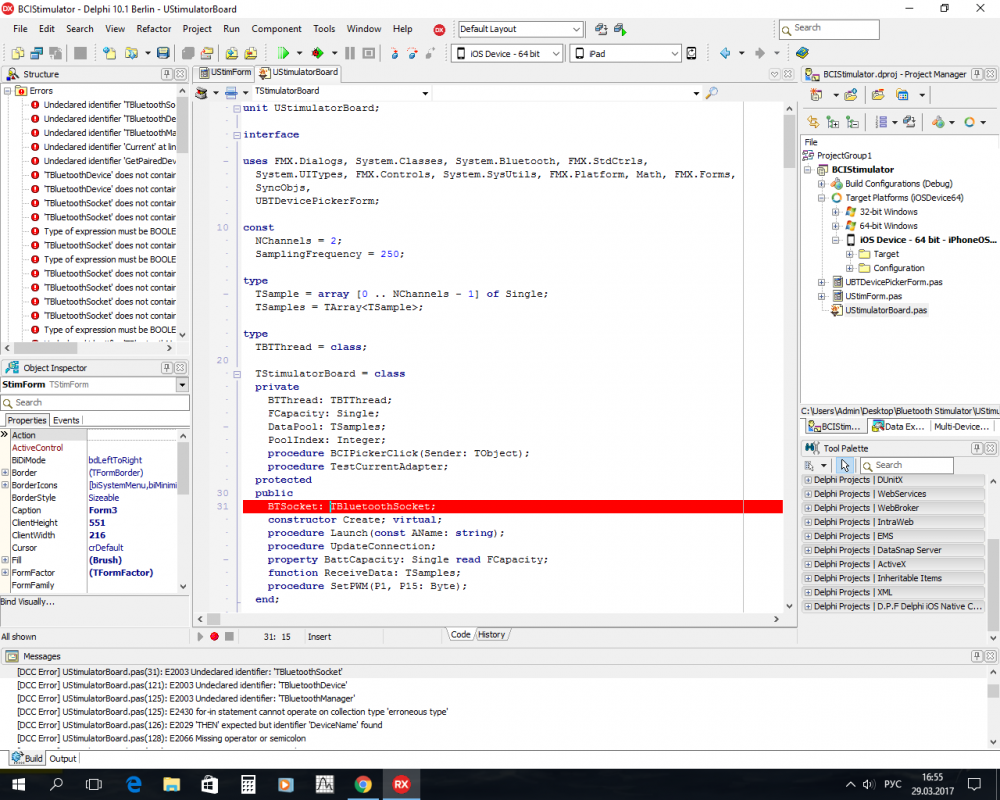
Task: Toggle the Object Inspector panel pin
Action: (167, 367)
